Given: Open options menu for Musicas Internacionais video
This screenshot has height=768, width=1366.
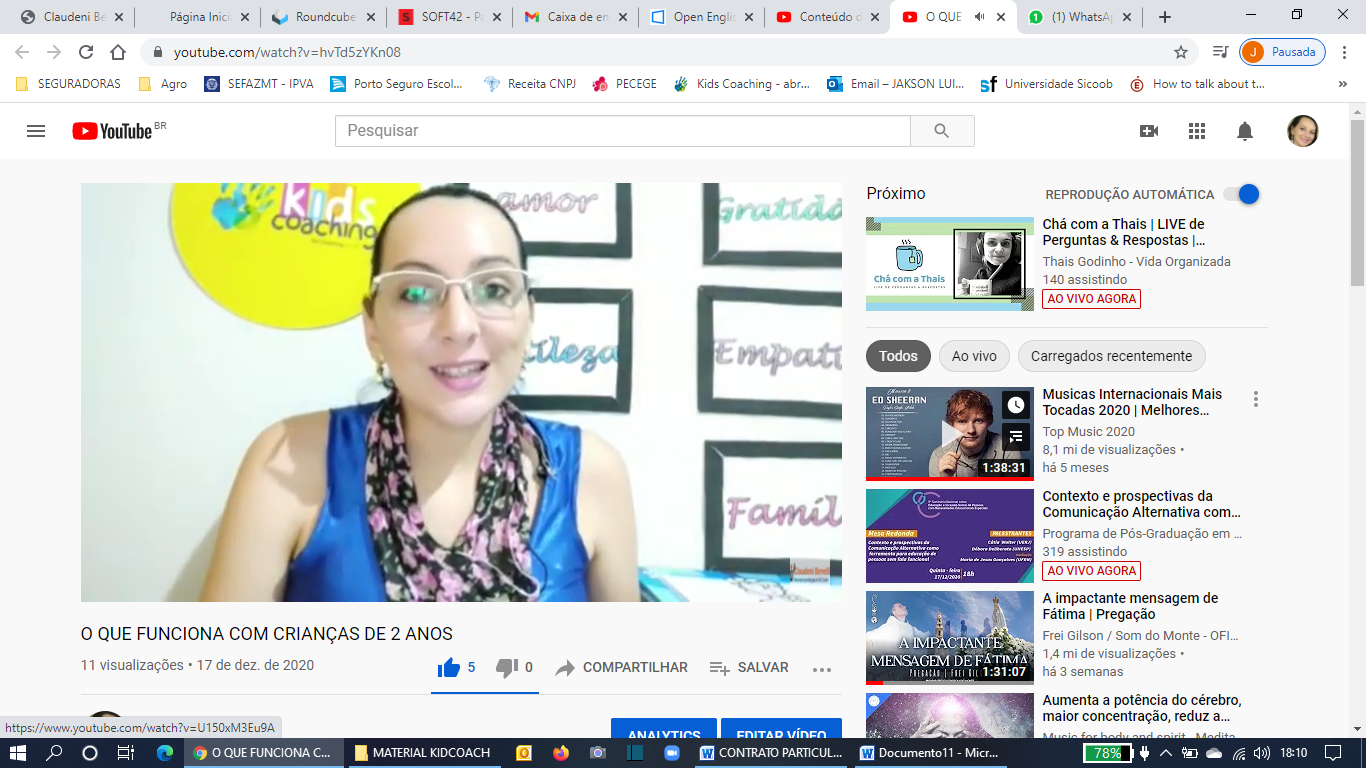Looking at the screenshot, I should coord(1256,399).
